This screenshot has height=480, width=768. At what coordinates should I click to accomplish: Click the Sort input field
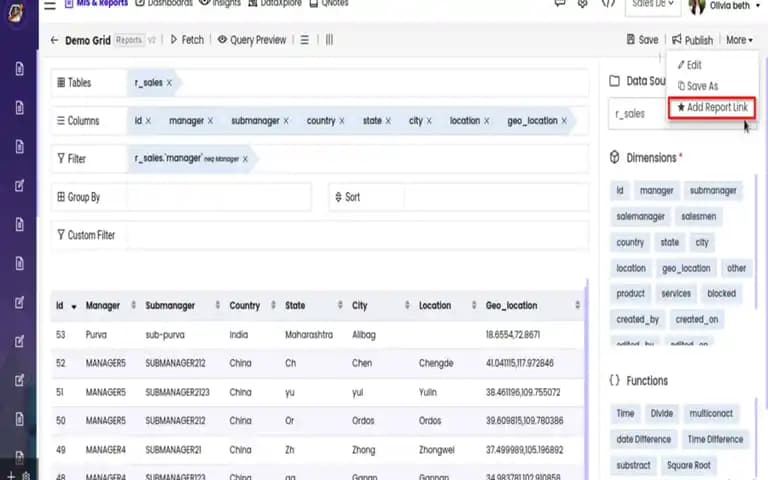click(x=496, y=197)
